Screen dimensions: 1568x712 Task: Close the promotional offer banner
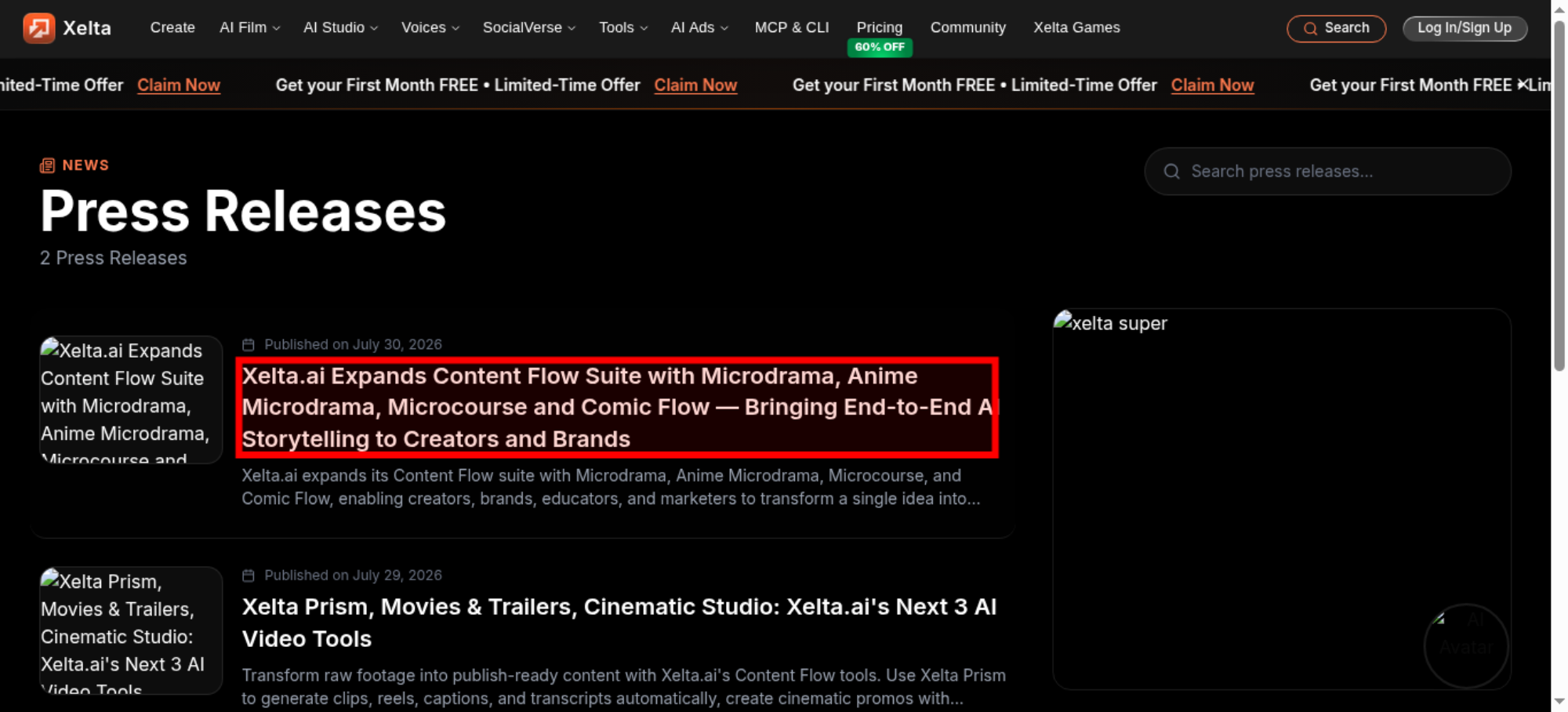coord(1523,84)
